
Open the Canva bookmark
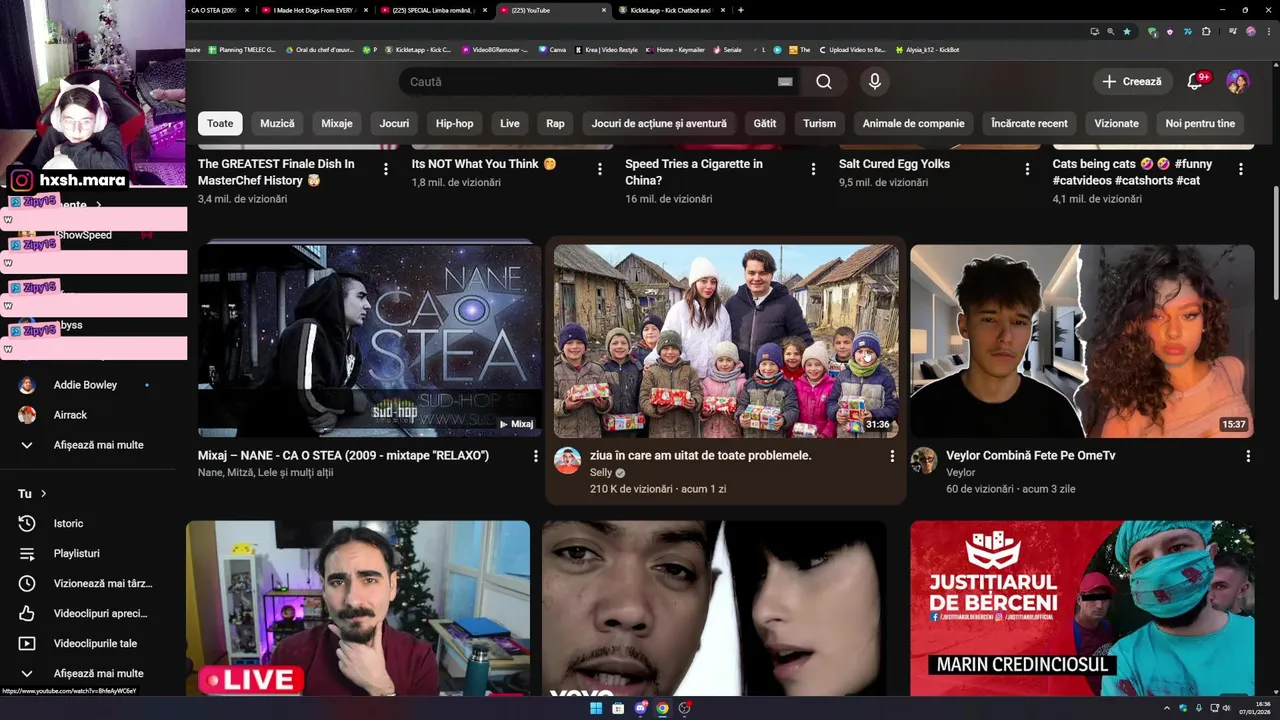click(x=552, y=49)
